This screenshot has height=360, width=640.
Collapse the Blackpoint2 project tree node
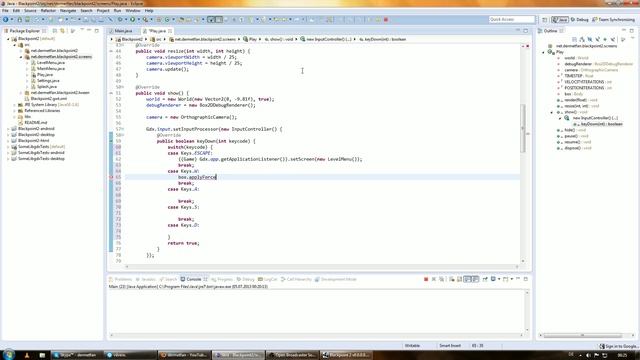8,39
